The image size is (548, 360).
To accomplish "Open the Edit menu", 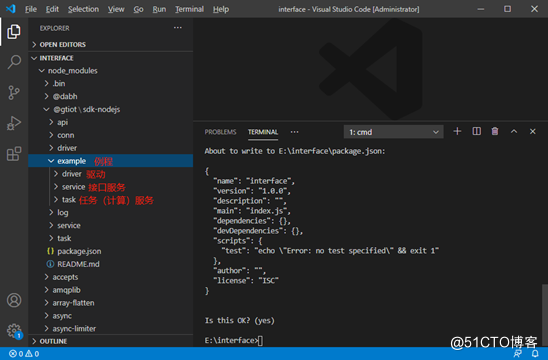I will pyautogui.click(x=52, y=9).
